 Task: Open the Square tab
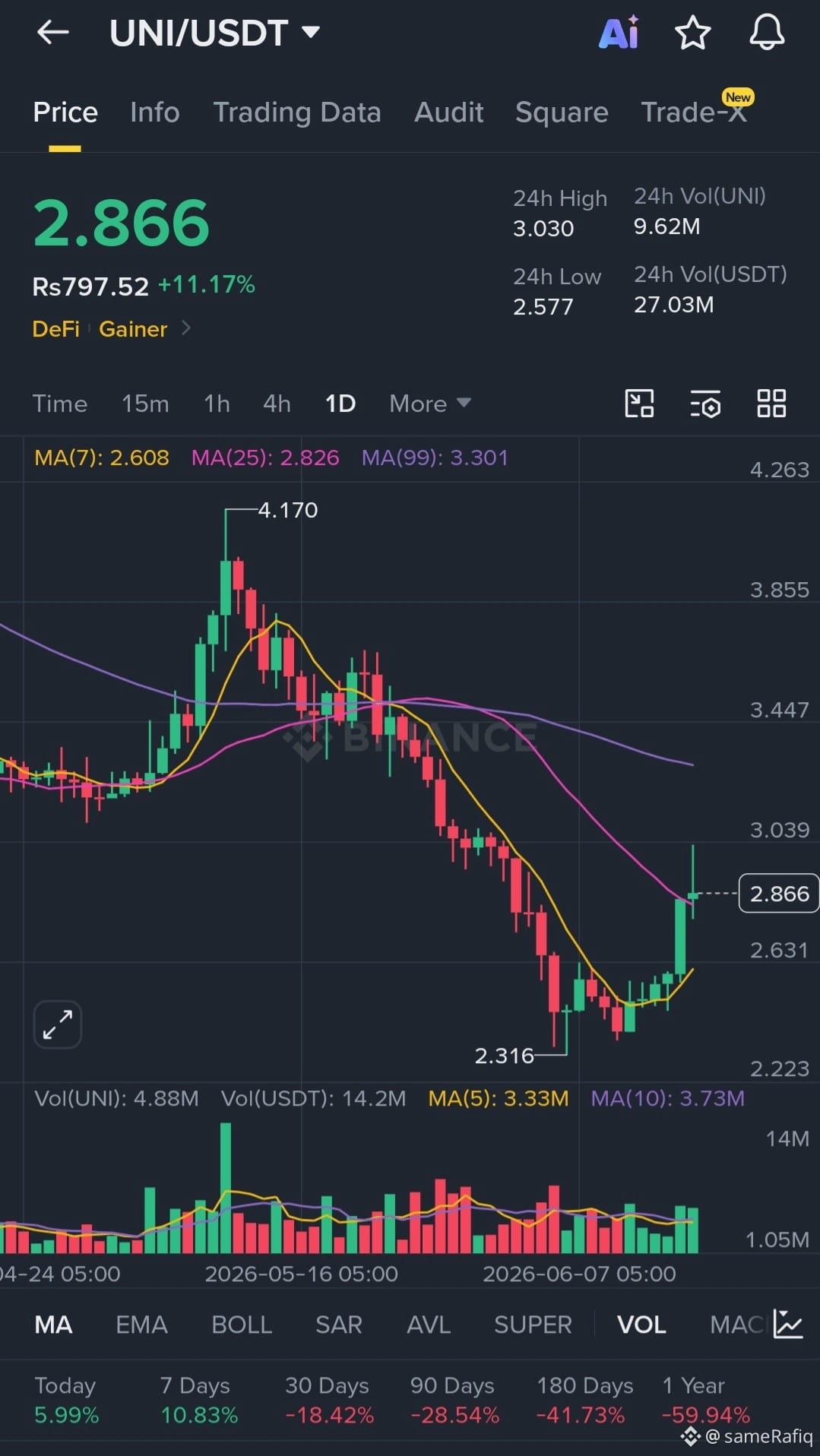click(x=562, y=112)
